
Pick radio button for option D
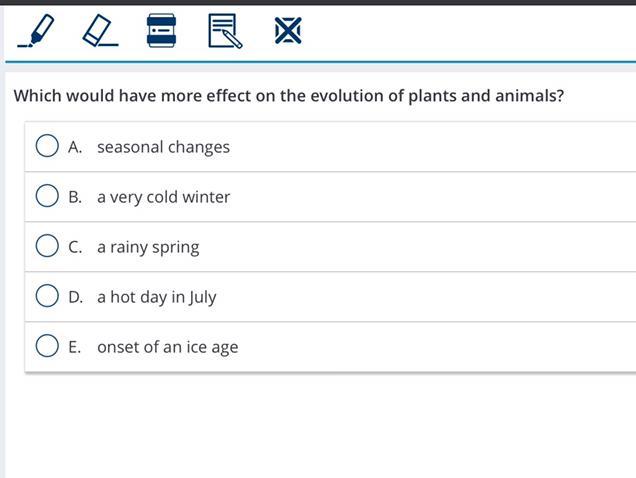pos(47,296)
